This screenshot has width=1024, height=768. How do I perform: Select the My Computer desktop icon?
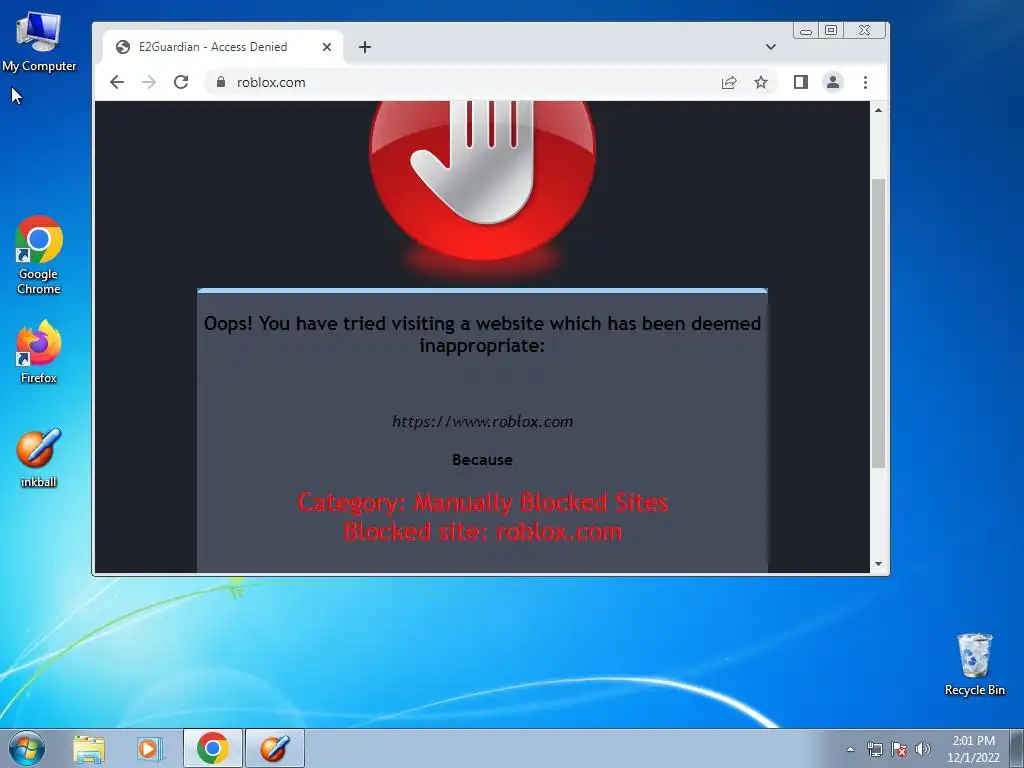(39, 42)
